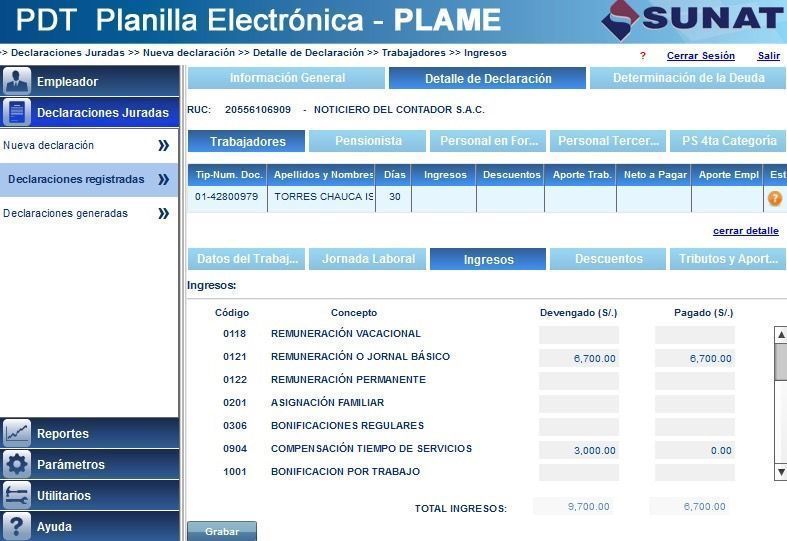Click the Detalle de Declaración breadcrumb text
This screenshot has width=787, height=541.
[308, 53]
